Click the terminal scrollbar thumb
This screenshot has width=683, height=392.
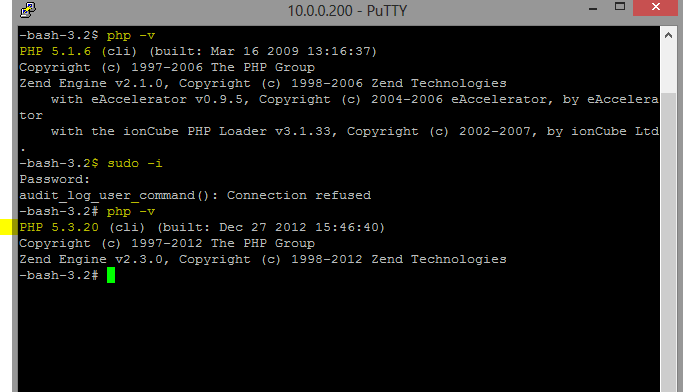pyautogui.click(x=669, y=242)
